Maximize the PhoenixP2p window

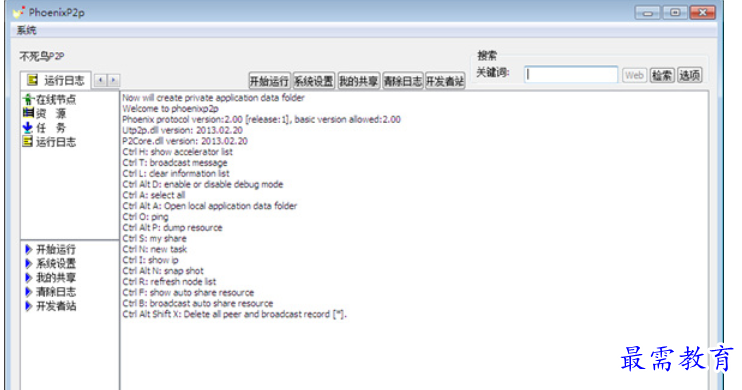click(674, 13)
